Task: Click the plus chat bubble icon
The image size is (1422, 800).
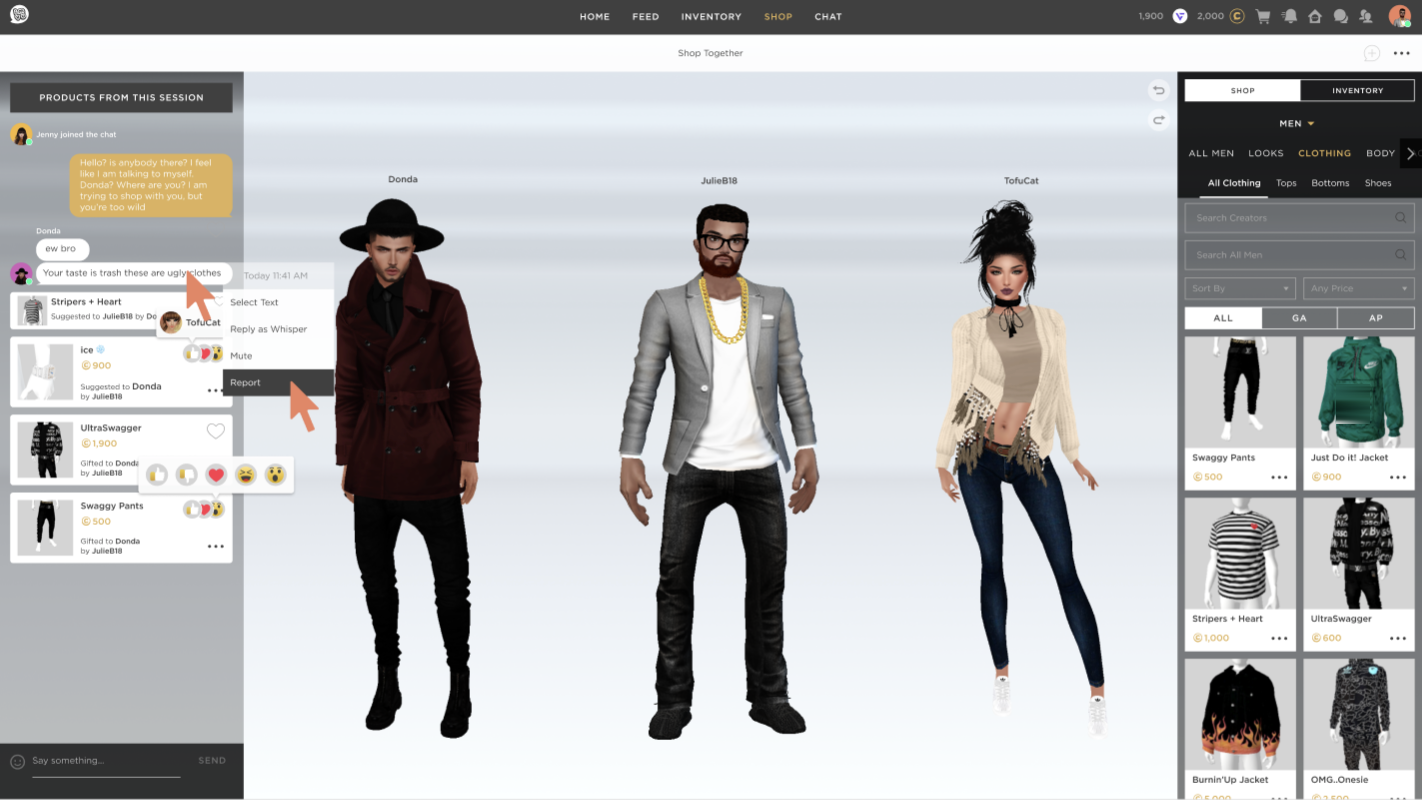Action: click(1371, 53)
